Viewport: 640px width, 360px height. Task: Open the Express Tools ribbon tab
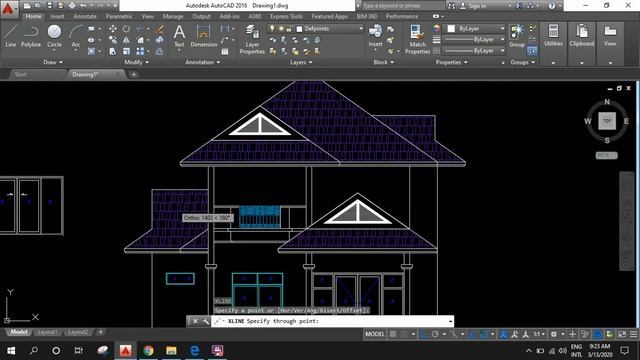(286, 16)
